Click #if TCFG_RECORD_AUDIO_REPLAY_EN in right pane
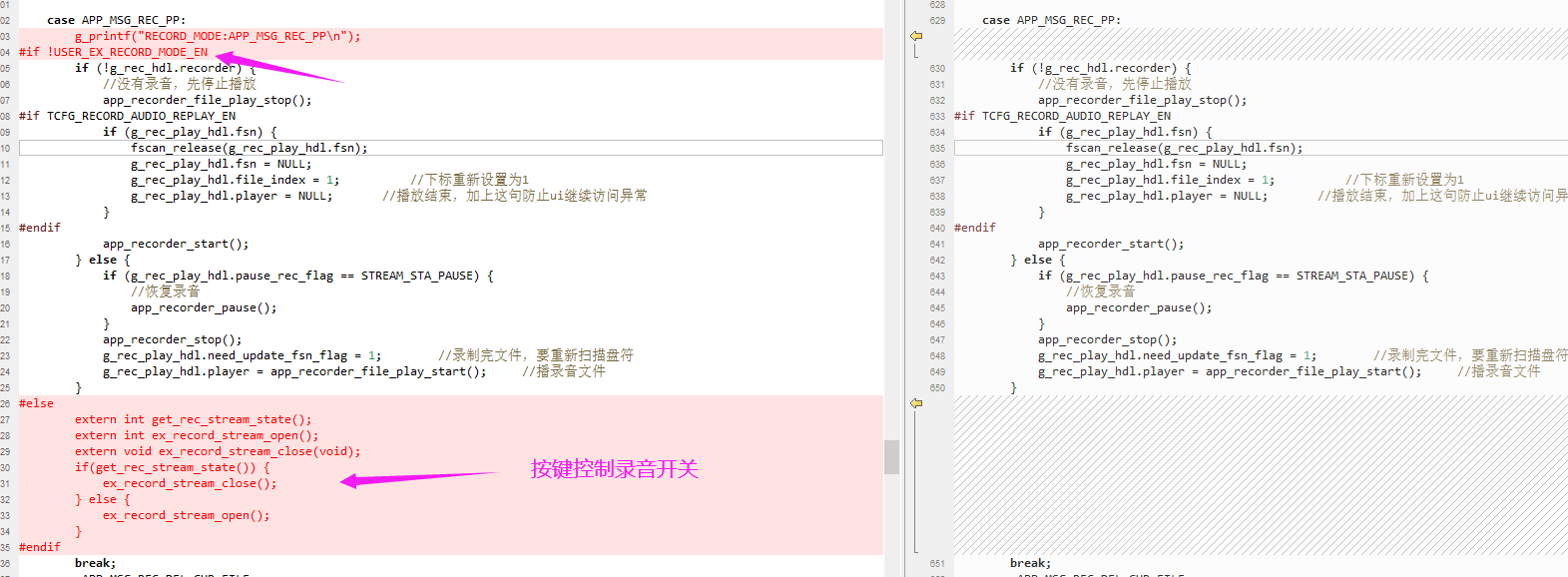This screenshot has width=1568, height=577. pos(1063,116)
